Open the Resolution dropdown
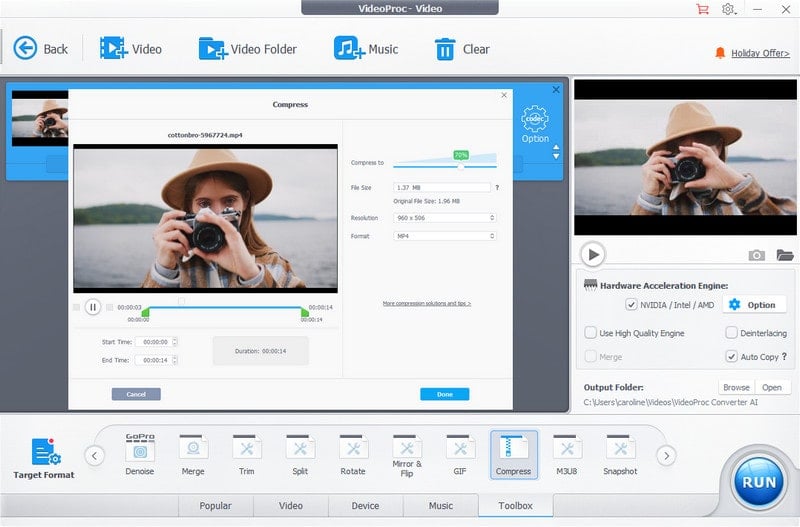Image resolution: width=800 pixels, height=527 pixels. [444, 218]
